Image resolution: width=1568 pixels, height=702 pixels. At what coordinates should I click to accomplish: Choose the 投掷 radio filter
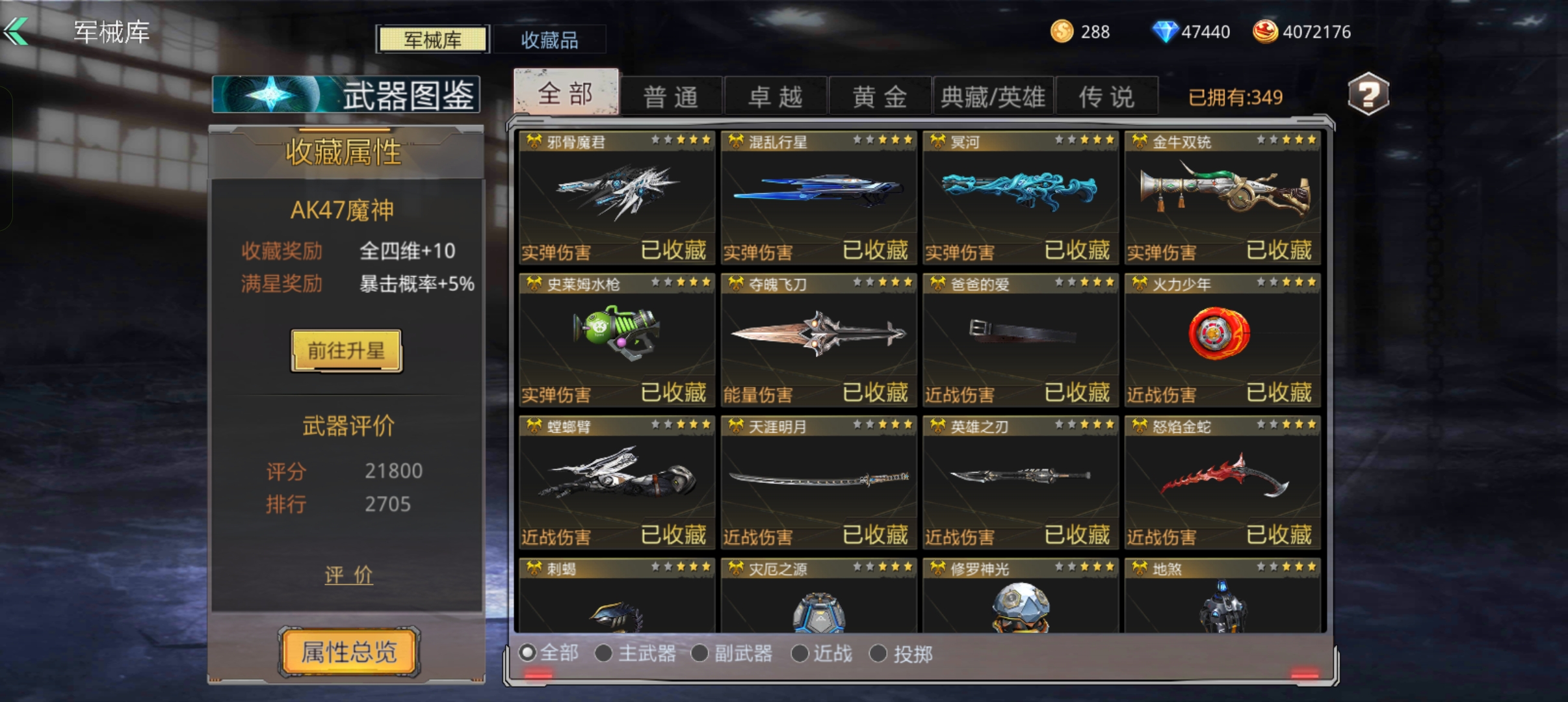click(x=901, y=653)
